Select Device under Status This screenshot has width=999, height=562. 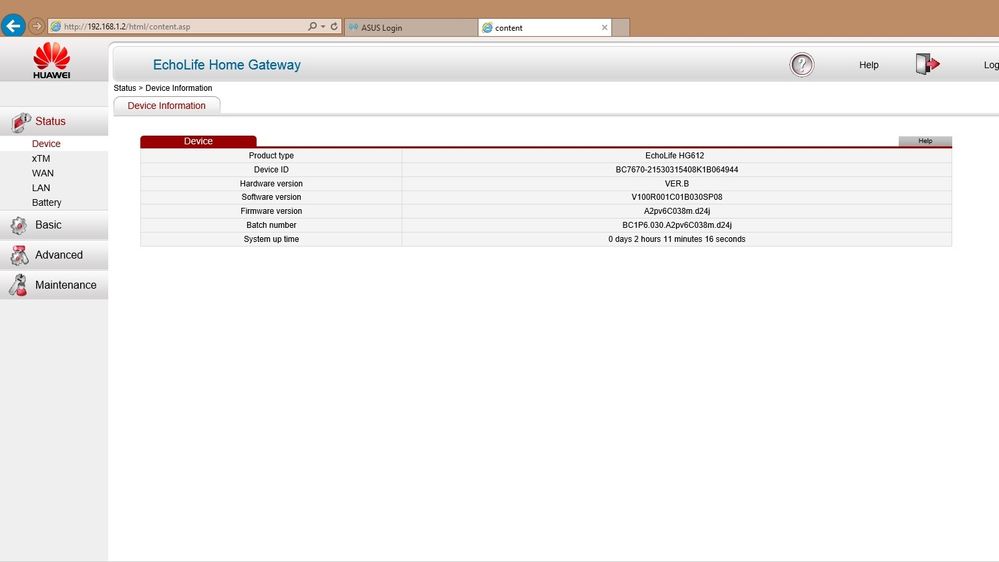[46, 144]
